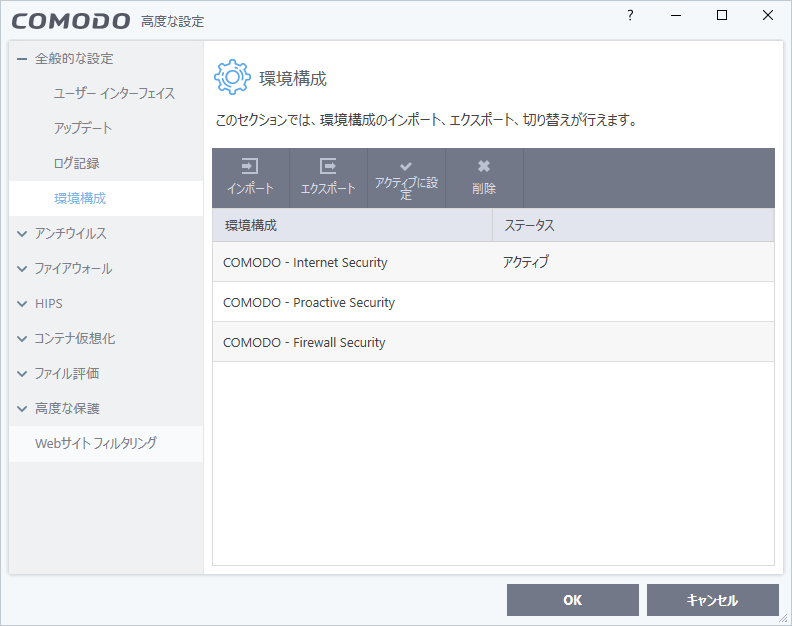
Task: Open the アップデート settings page
Action: 83,129
